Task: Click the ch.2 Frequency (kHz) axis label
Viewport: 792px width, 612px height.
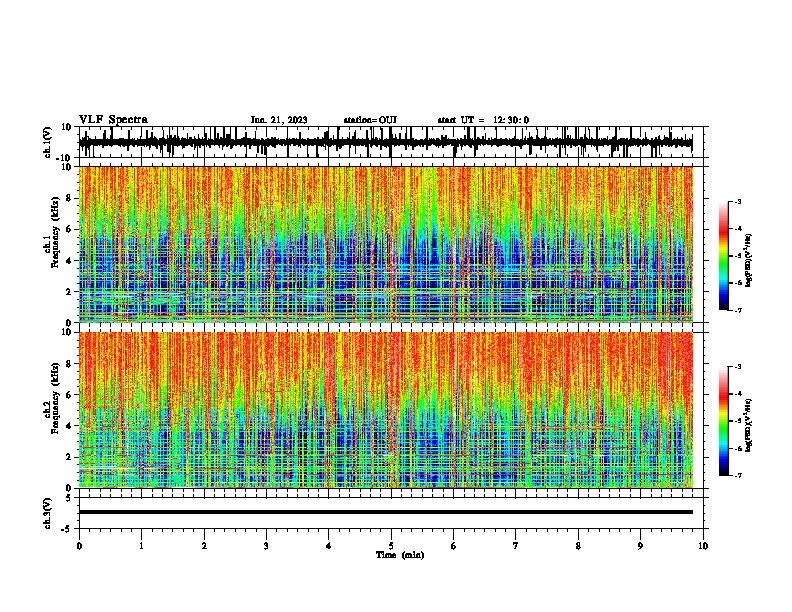Action: [x=52, y=398]
